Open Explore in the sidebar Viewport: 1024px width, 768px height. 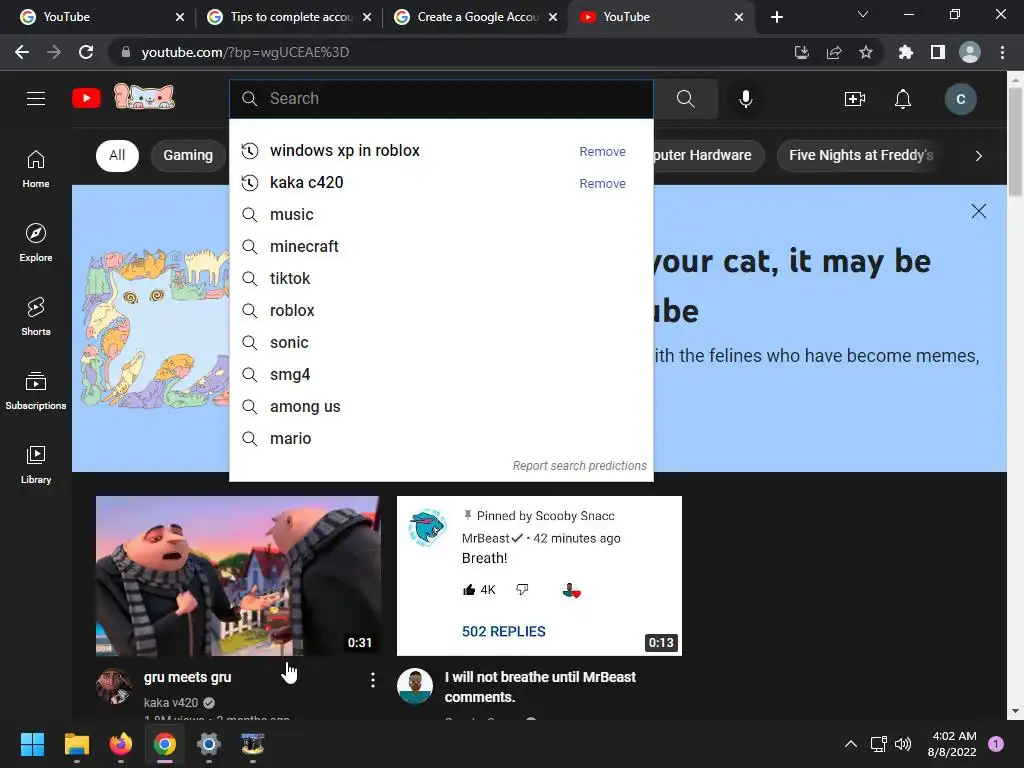[36, 242]
